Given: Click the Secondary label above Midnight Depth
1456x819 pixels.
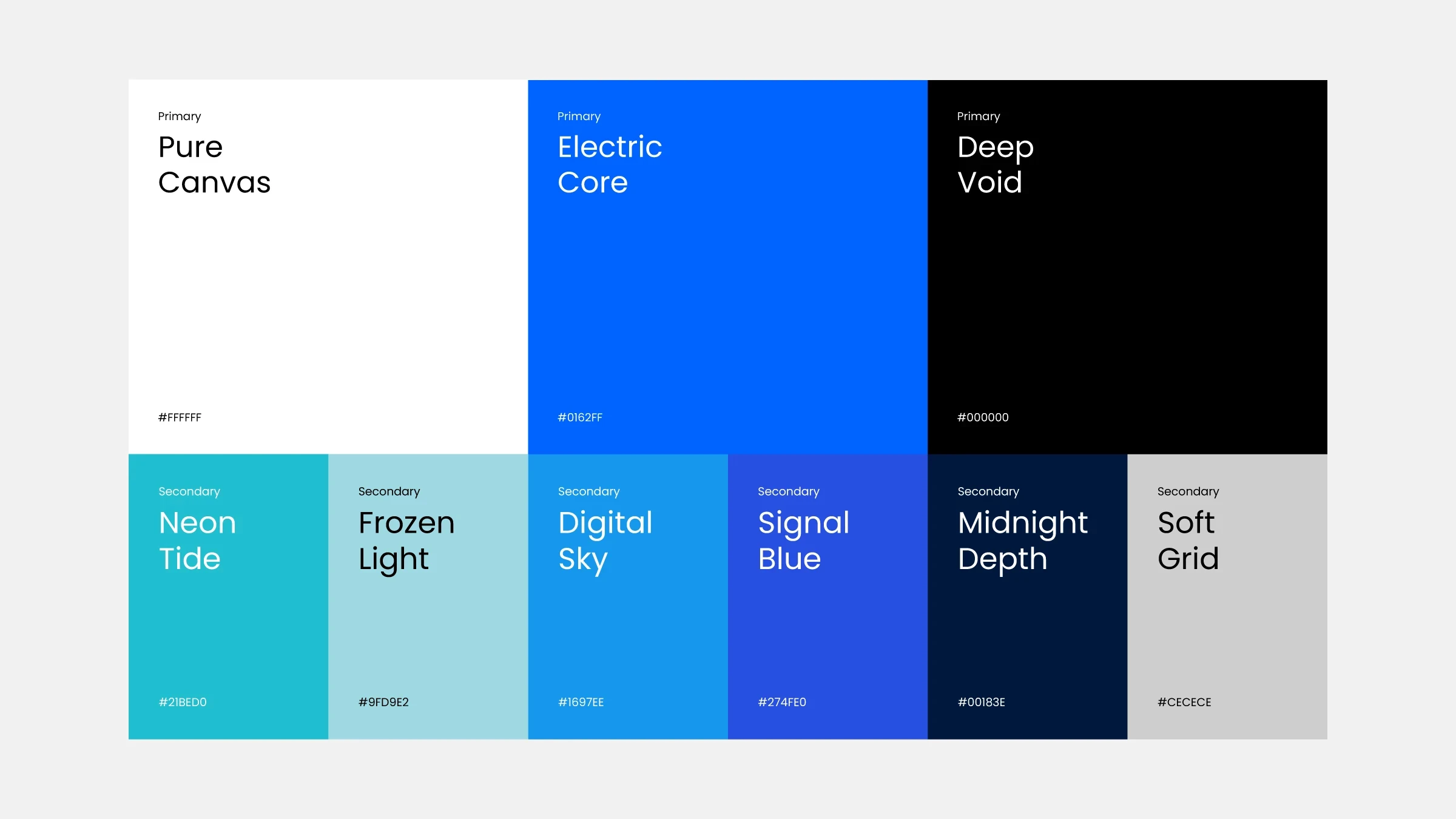Looking at the screenshot, I should [988, 491].
